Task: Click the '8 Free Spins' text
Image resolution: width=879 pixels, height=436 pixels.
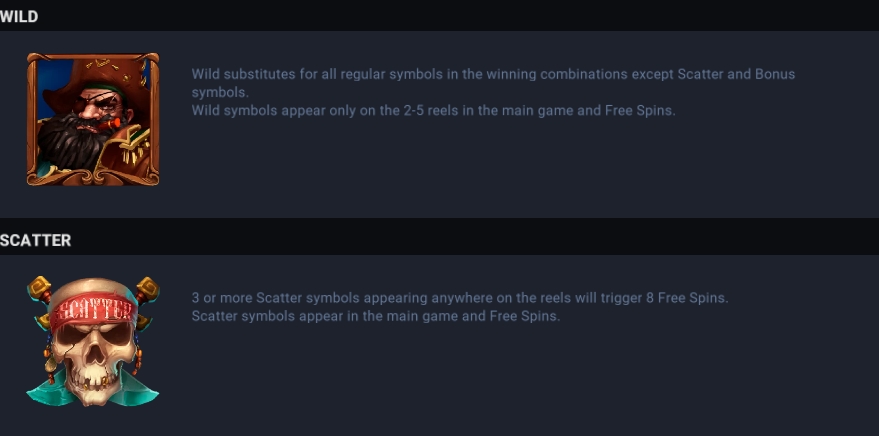Action: point(686,298)
